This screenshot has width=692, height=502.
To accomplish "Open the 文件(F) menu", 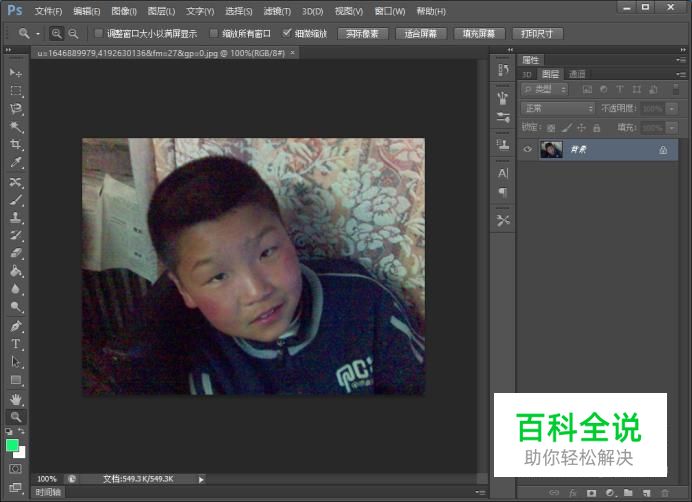I will (48, 11).
